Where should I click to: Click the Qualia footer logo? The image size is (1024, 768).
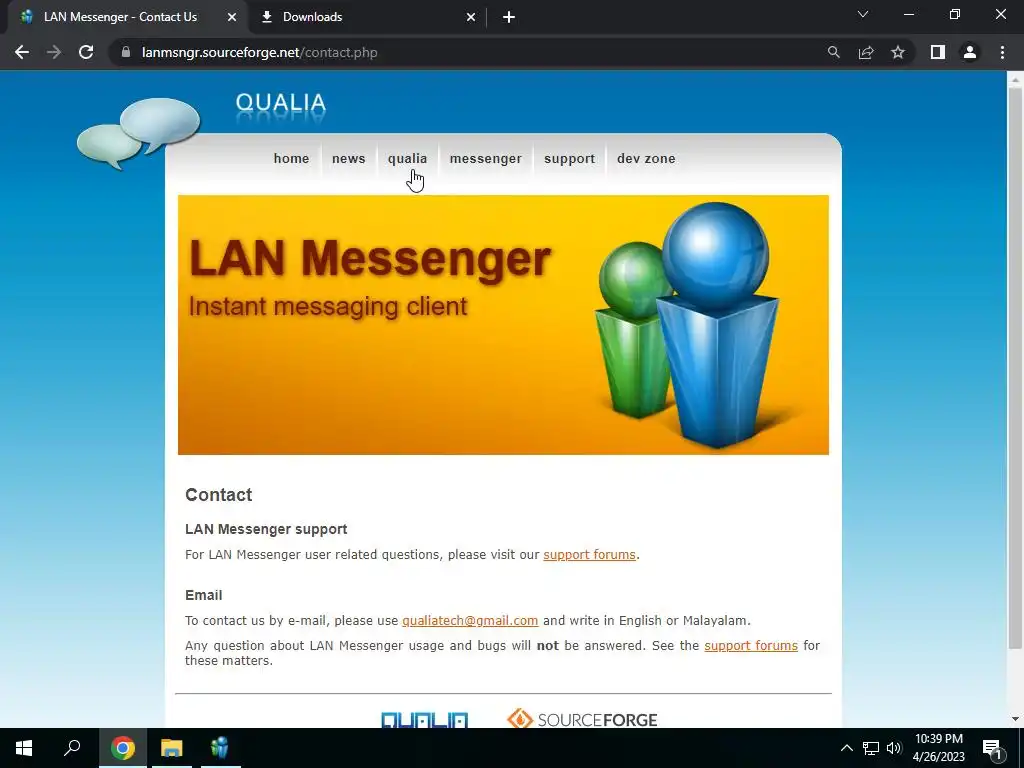coord(424,720)
